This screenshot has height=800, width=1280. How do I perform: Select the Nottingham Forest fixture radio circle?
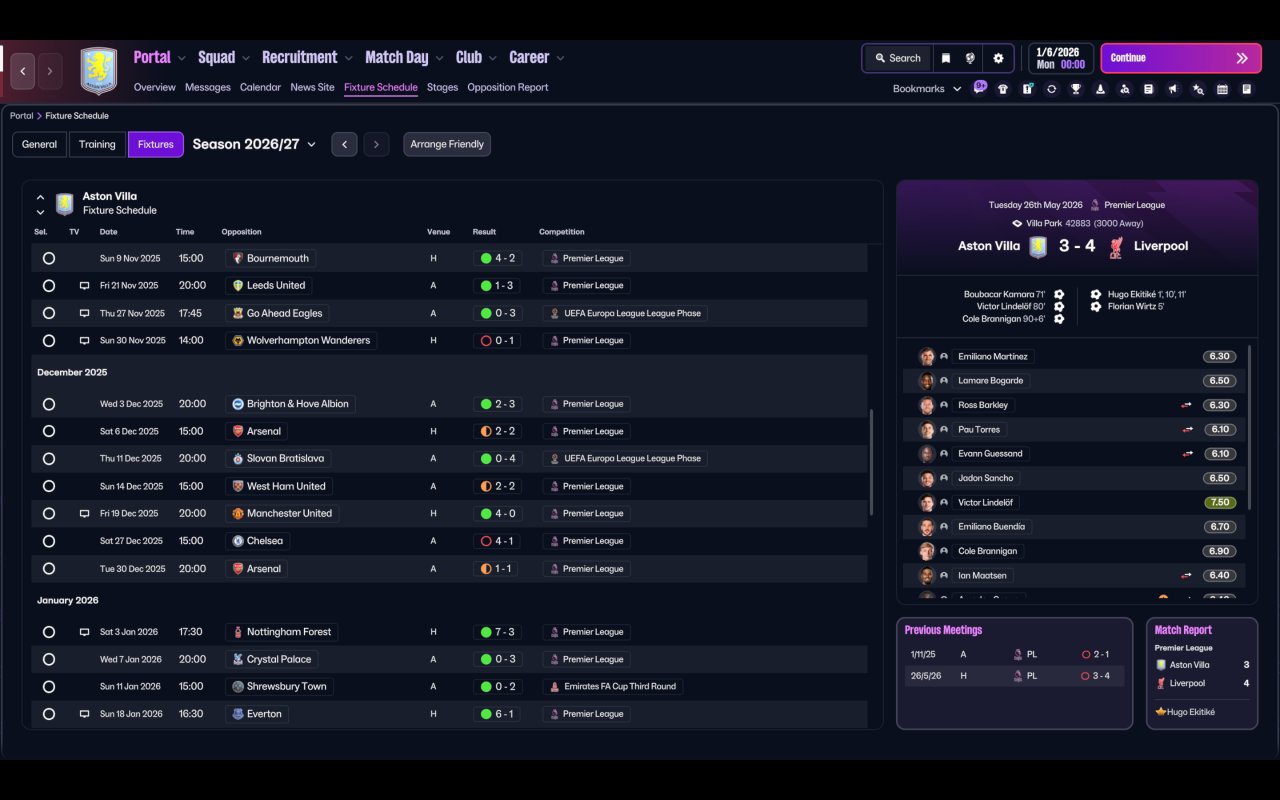pyautogui.click(x=49, y=632)
